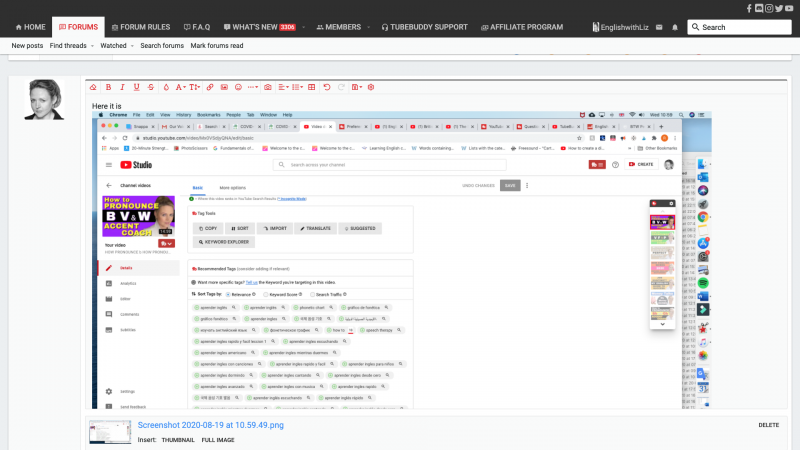The image size is (800, 450).
Task: Expand the Watched dropdown menu
Action: (116, 46)
